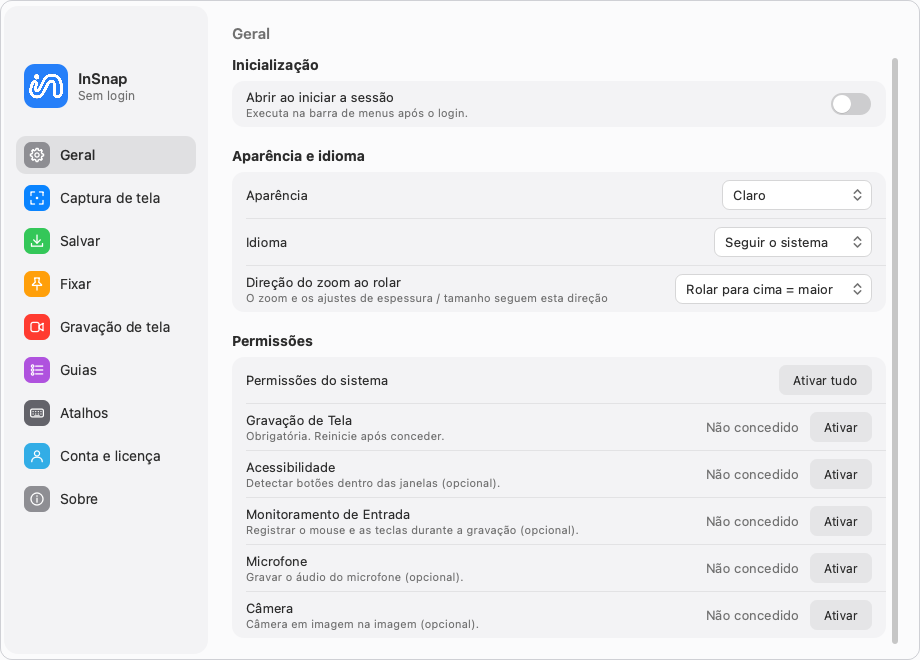
Task: Click the Inicialização section heading
Action: (x=275, y=65)
